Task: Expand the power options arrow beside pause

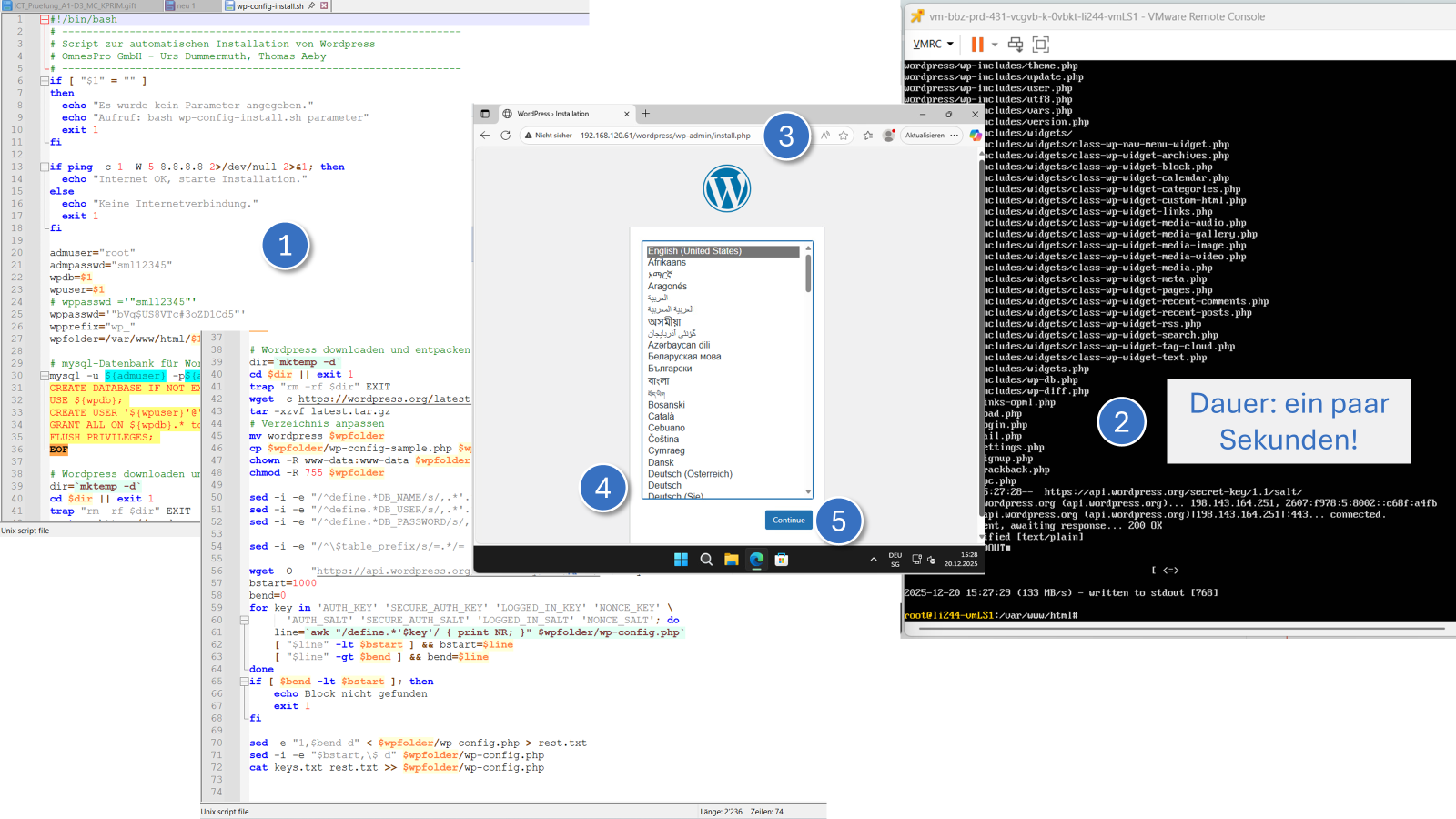Action: pos(995,44)
